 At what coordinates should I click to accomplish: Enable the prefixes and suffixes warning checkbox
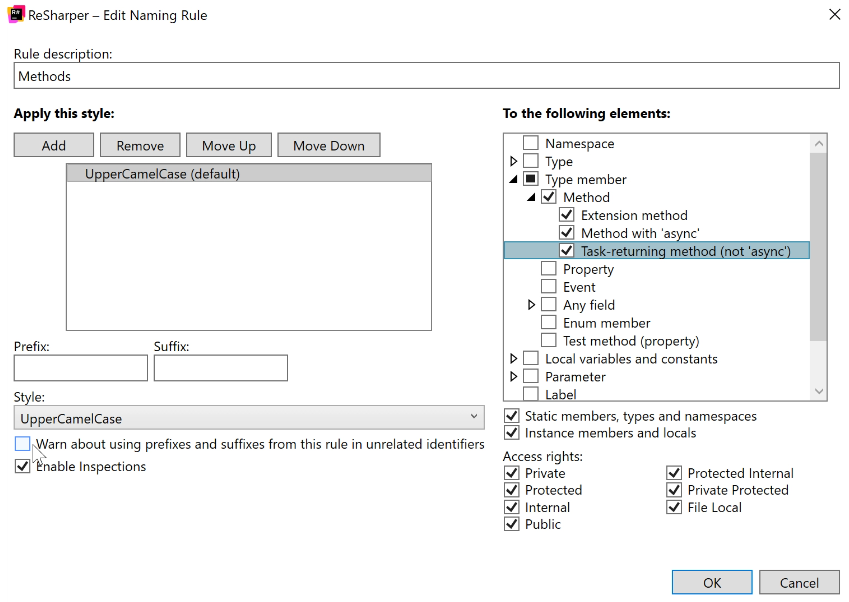pos(23,444)
